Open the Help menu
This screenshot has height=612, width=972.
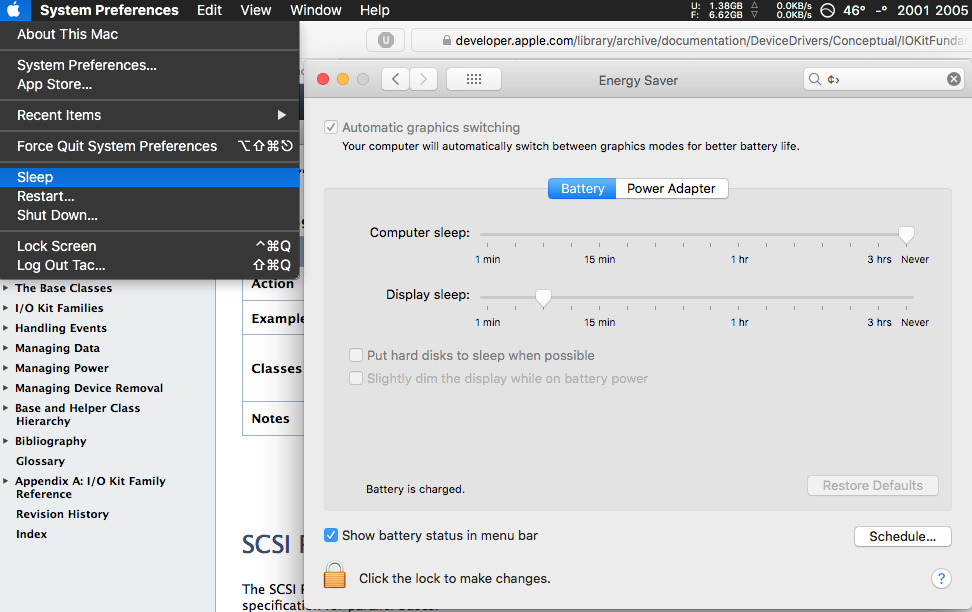click(374, 10)
